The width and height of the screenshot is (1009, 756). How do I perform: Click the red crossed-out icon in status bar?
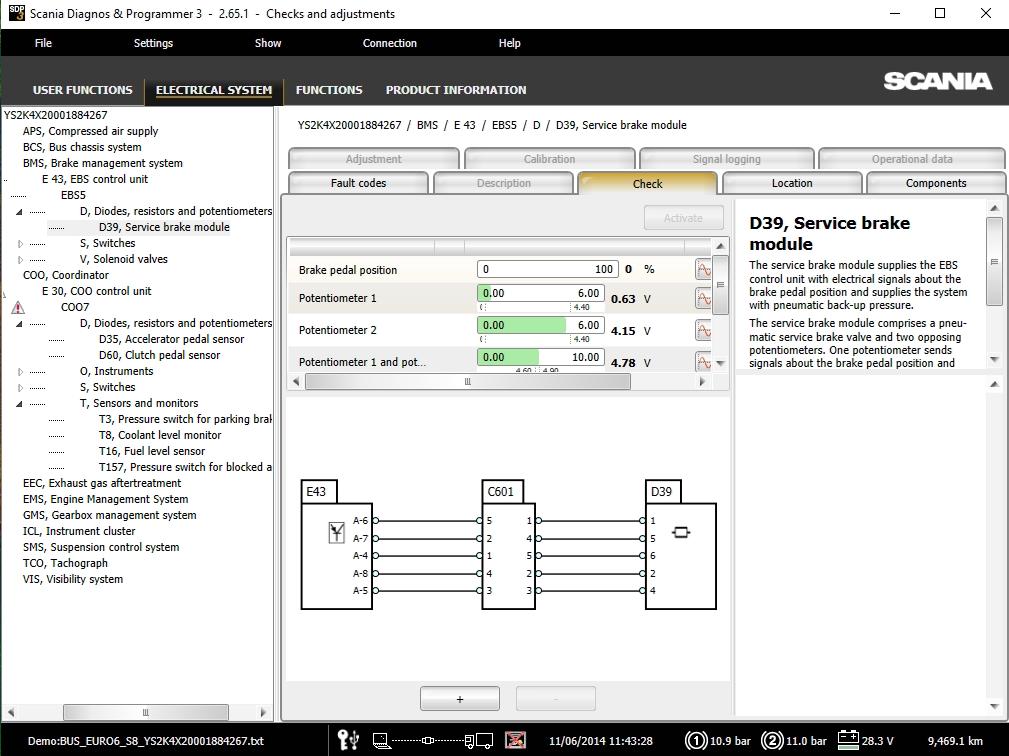(515, 740)
